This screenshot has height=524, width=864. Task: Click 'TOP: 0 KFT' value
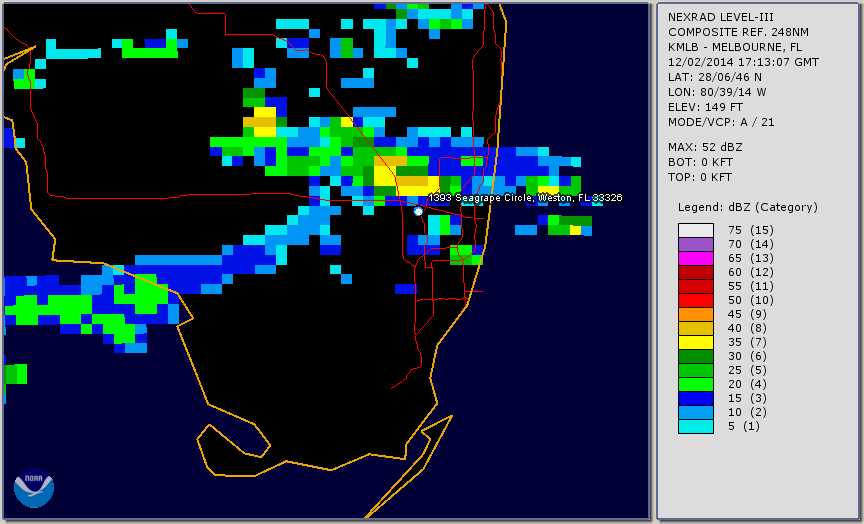pyautogui.click(x=700, y=177)
